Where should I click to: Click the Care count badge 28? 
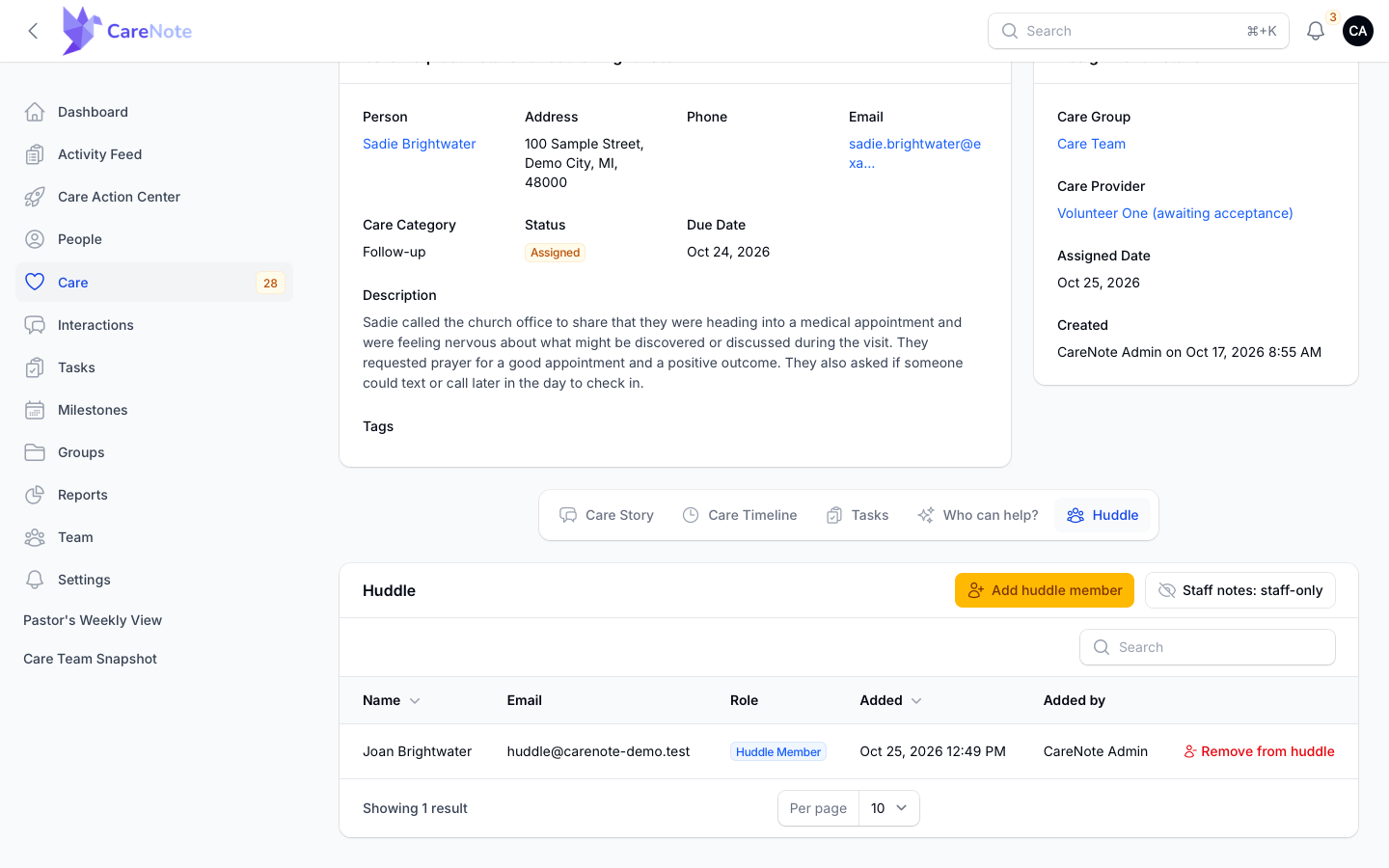click(270, 283)
